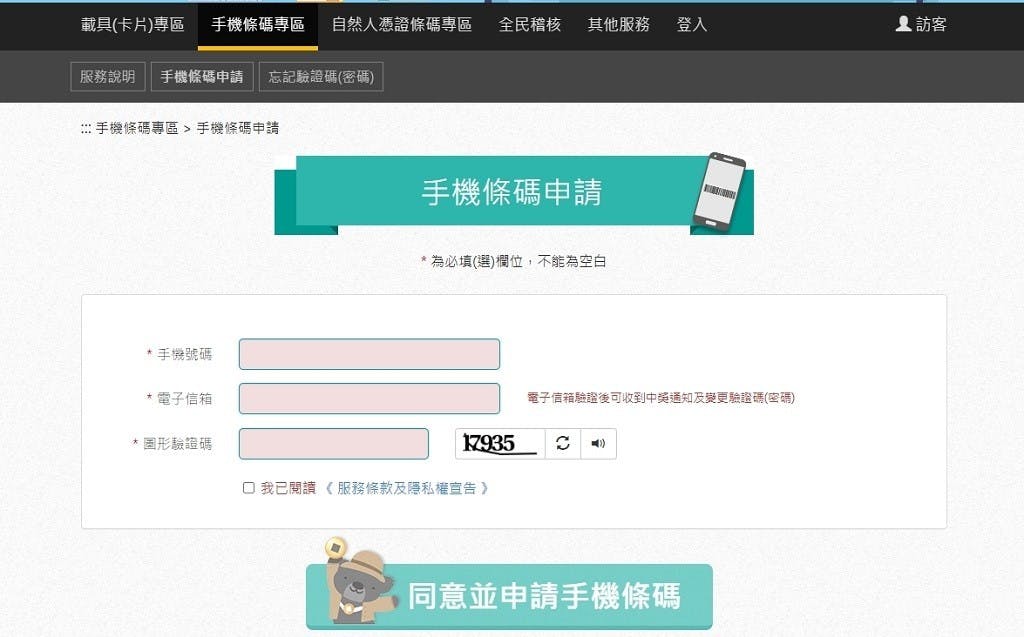Check the 我已閱讀 agreement checkbox
This screenshot has height=637, width=1024.
click(249, 488)
